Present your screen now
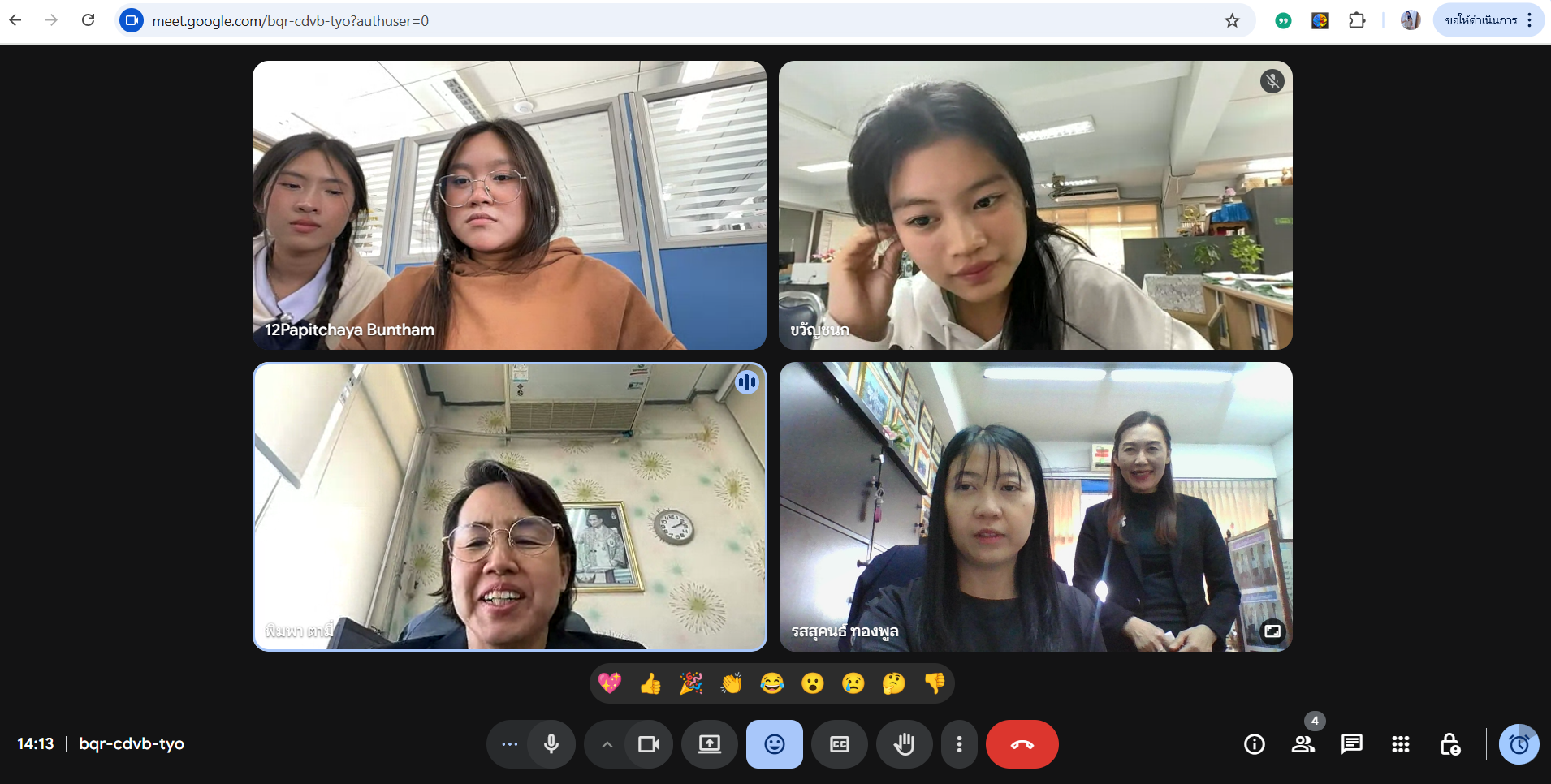 (x=710, y=744)
